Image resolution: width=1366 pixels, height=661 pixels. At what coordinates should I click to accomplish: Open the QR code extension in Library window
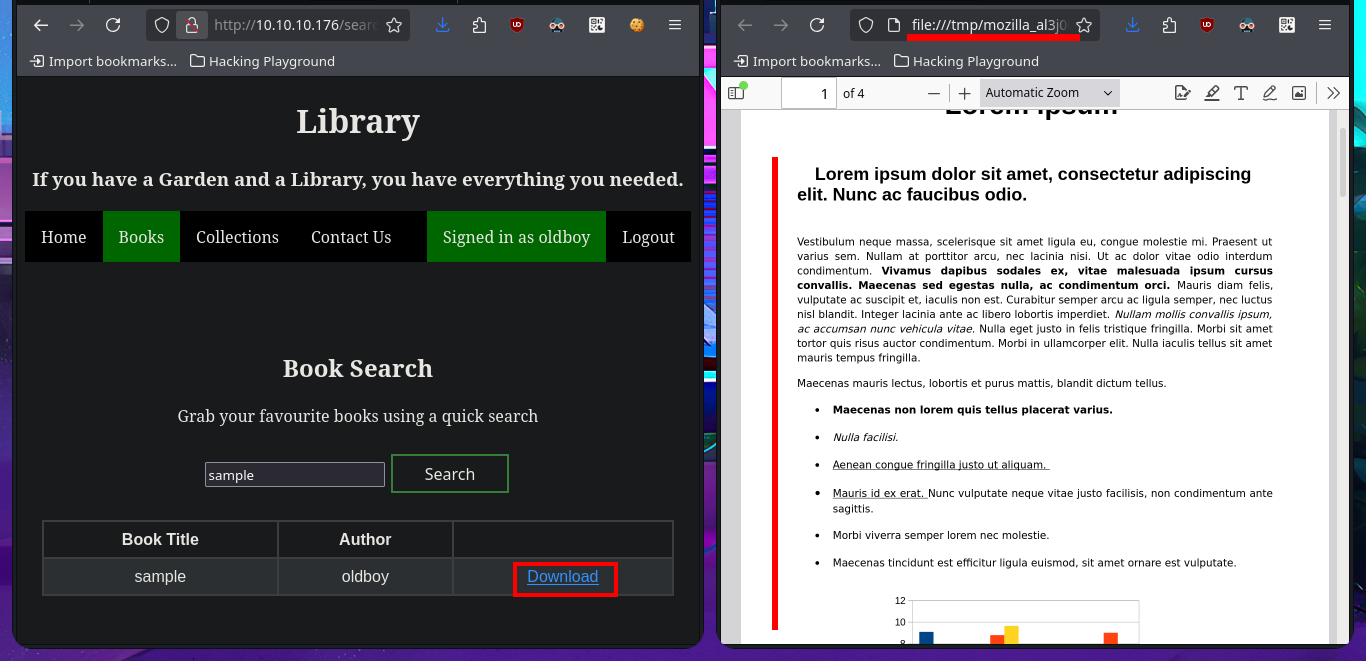597,25
